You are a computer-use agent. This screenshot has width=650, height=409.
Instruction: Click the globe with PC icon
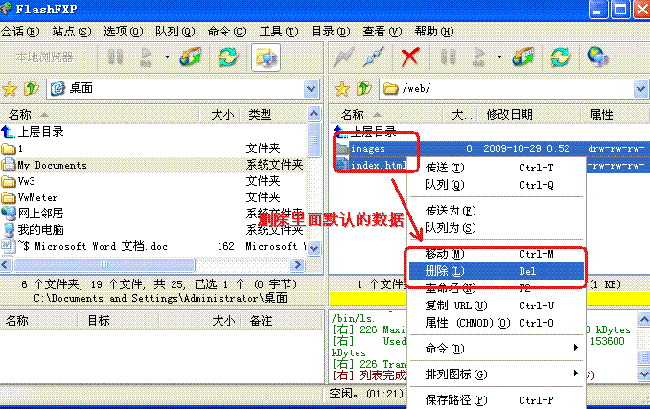tap(598, 57)
